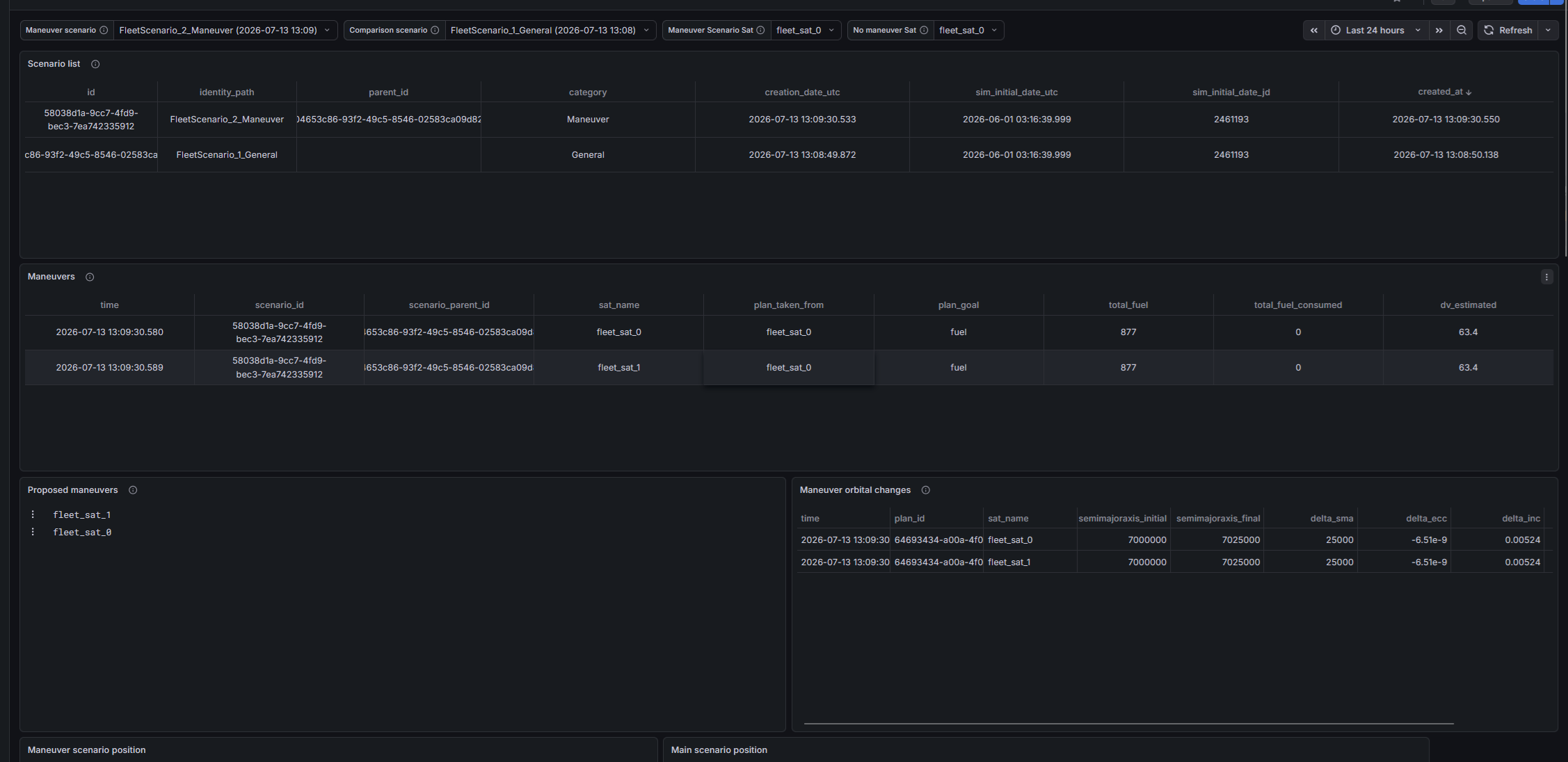1568x762 pixels.
Task: Click Maneuvers panel info icon
Action: (90, 277)
